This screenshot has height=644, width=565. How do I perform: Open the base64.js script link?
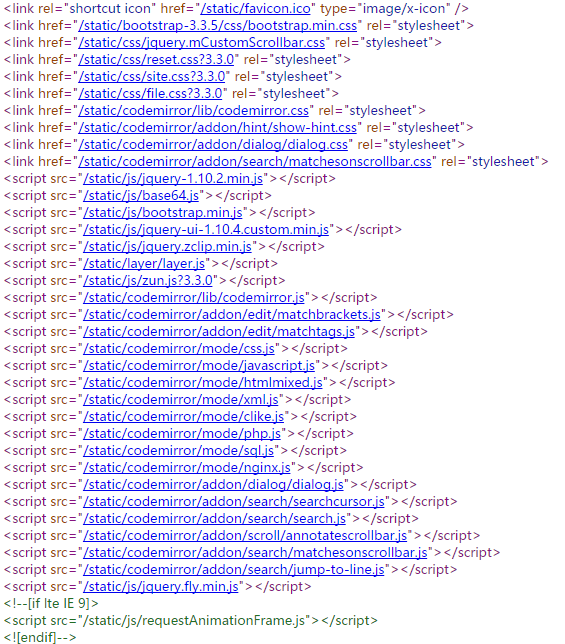pos(141,196)
